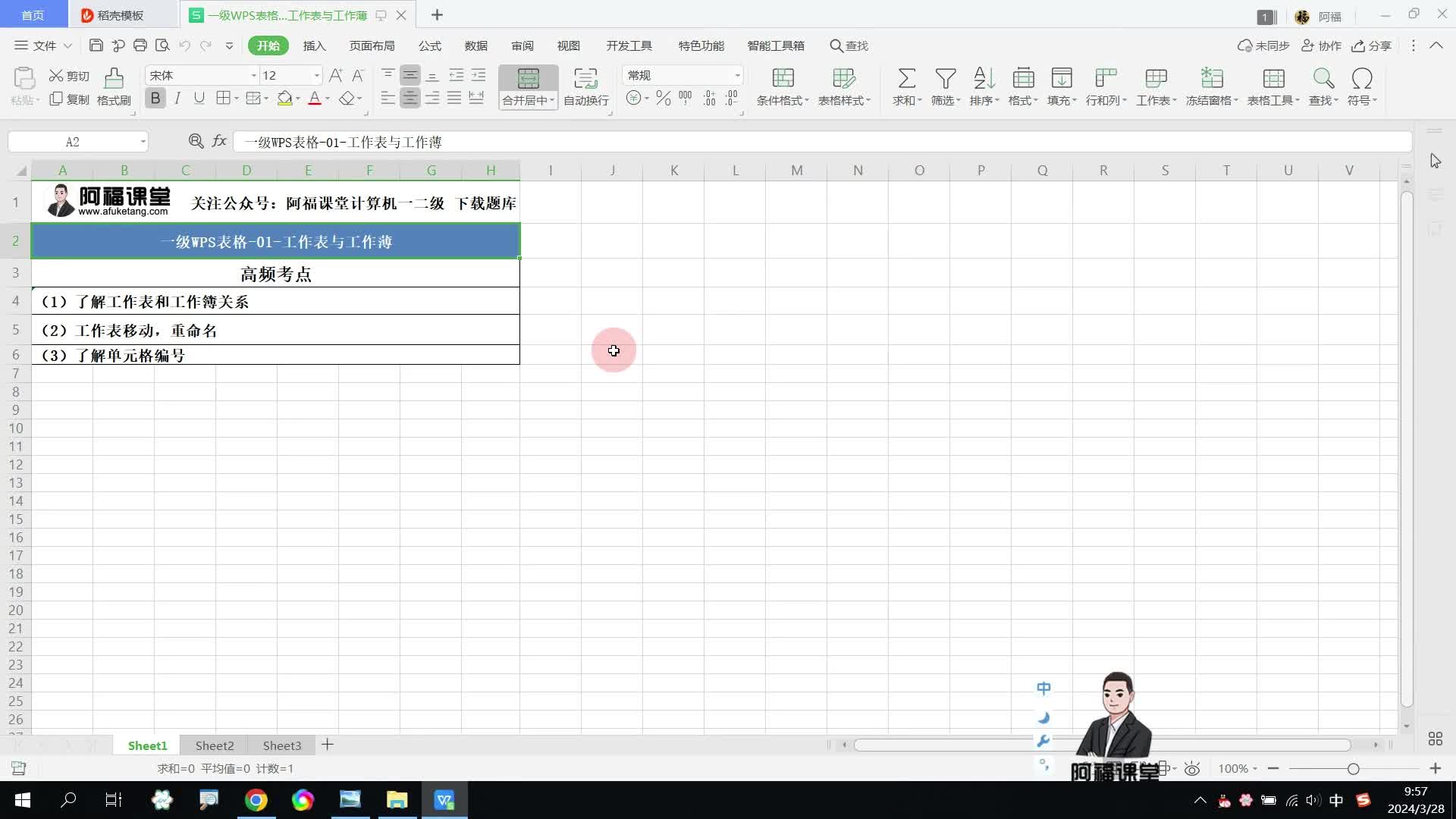
Task: Click the Auto Wrap (自动换行) icon
Action: point(585,79)
